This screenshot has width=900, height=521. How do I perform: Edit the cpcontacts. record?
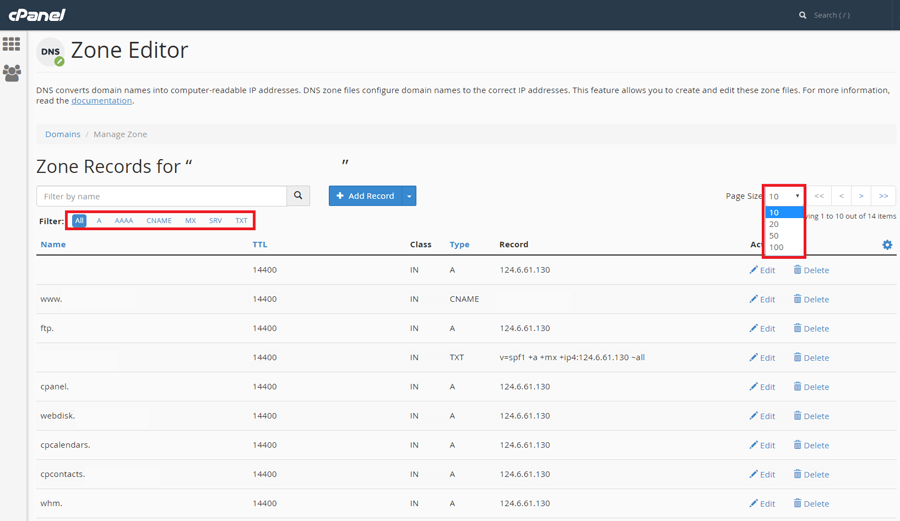coord(762,475)
